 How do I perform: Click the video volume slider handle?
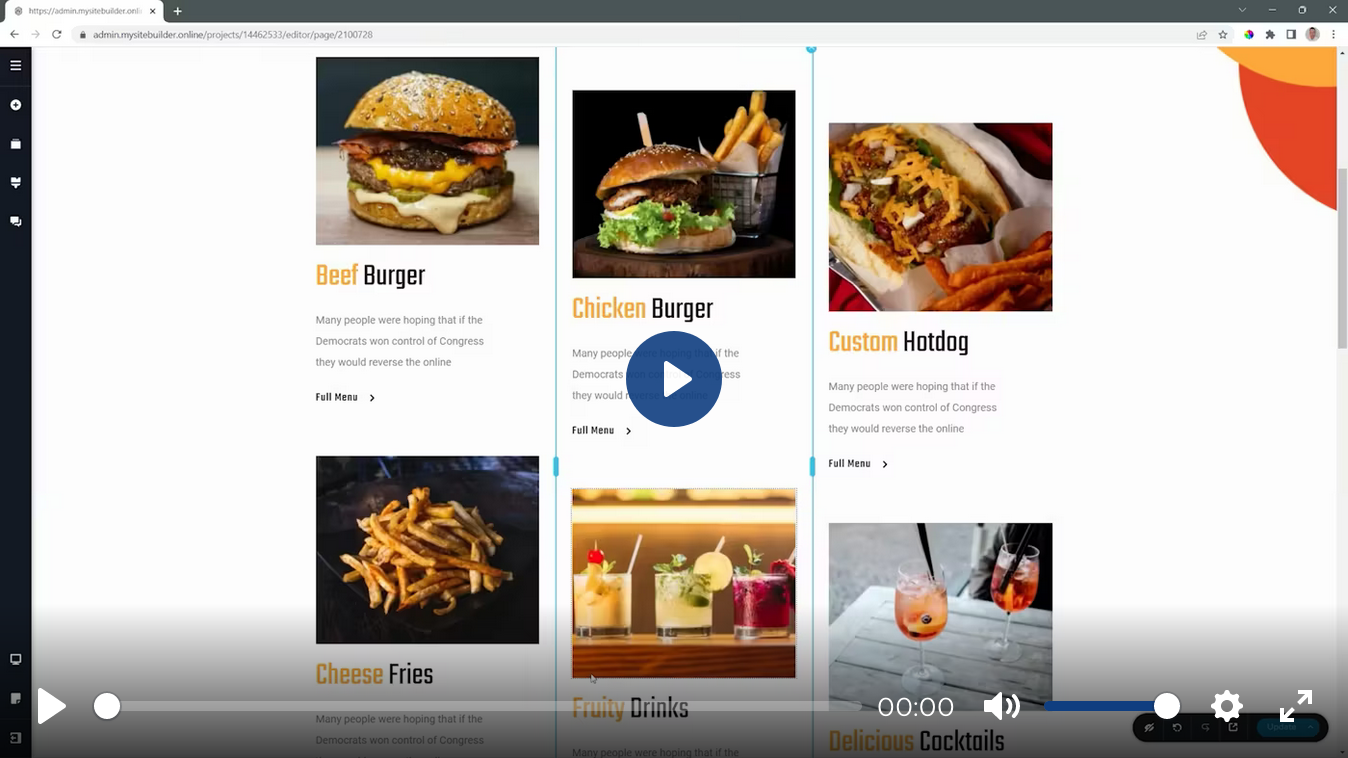coord(1166,706)
